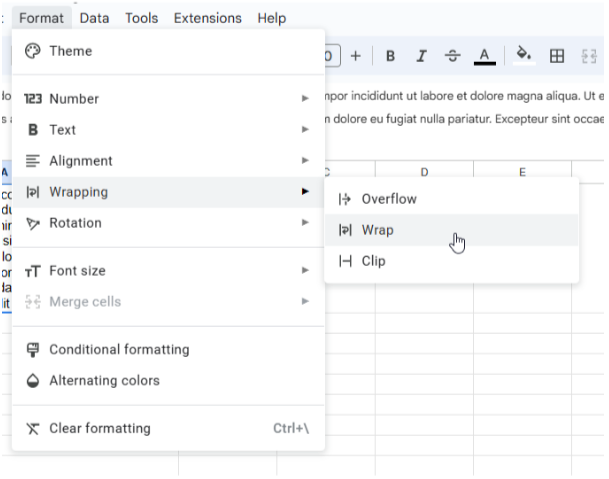Screen dimensions: 609x479
Task: Click the 123 Number icon
Action: coord(33,99)
